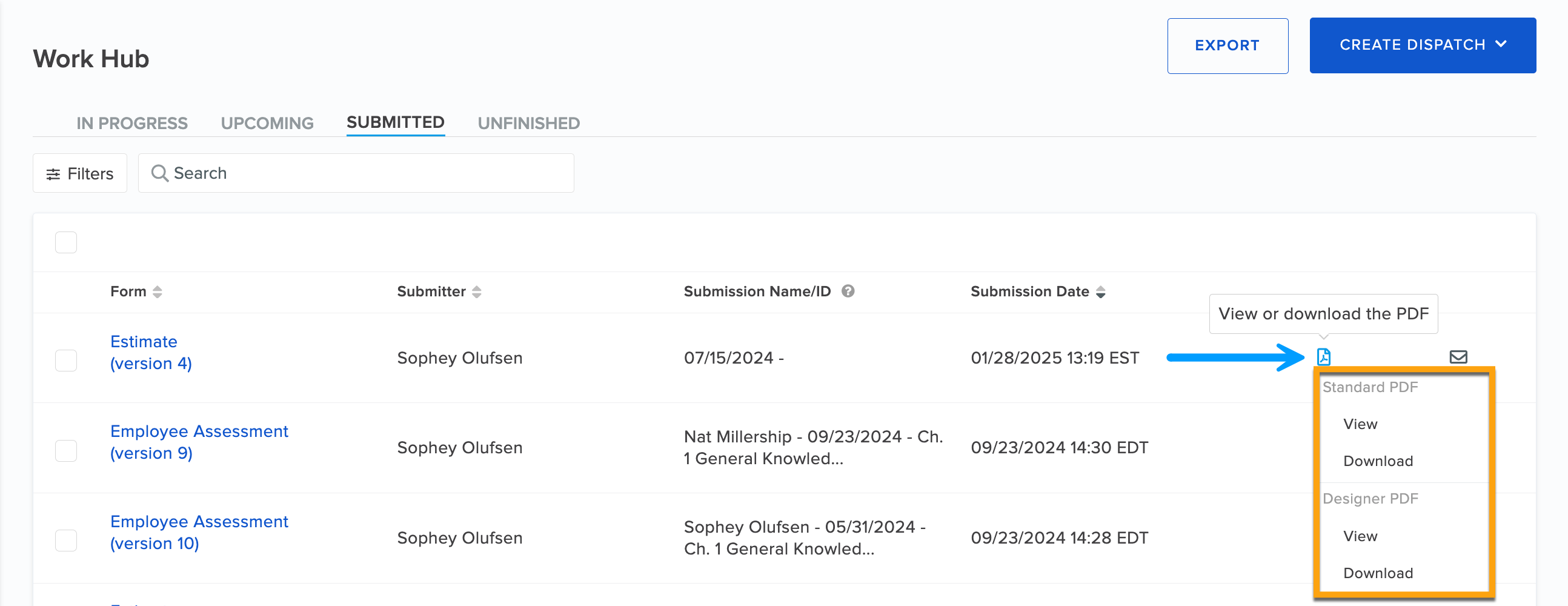The image size is (1568, 606).
Task: Choose View under Standard PDF
Action: pyautogui.click(x=1360, y=424)
